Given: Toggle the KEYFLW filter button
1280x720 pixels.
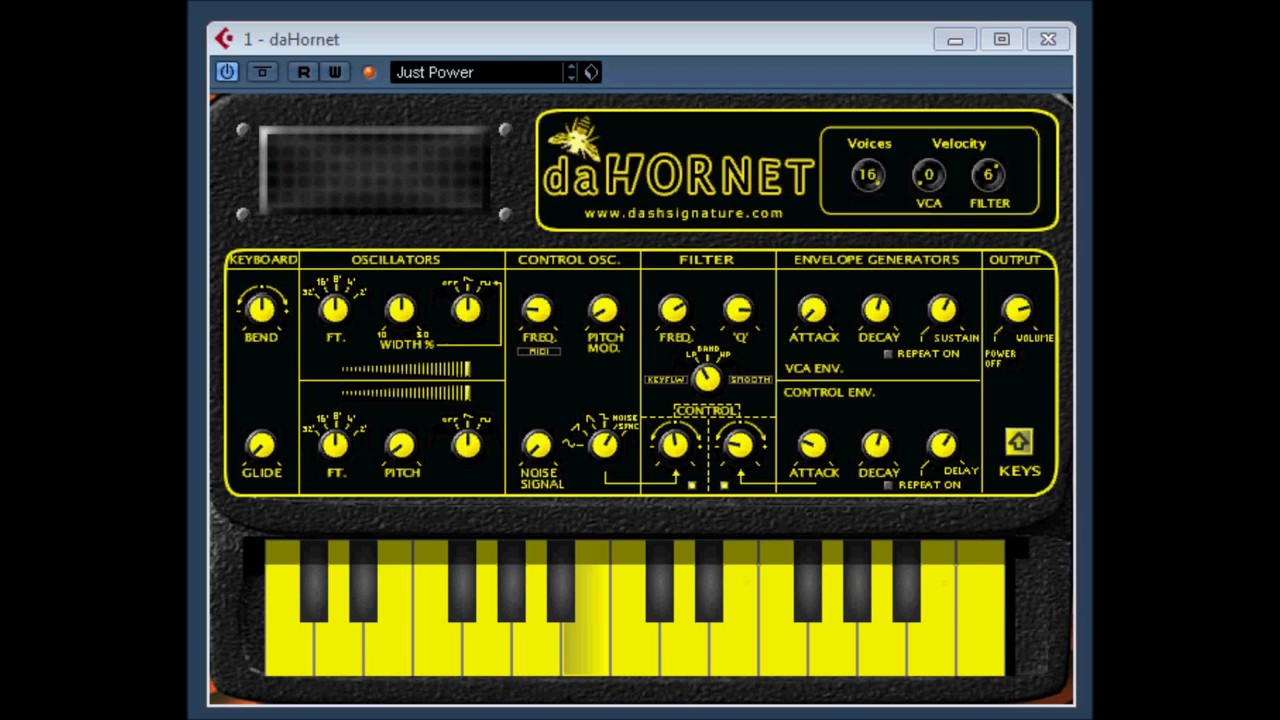Looking at the screenshot, I should (x=666, y=380).
